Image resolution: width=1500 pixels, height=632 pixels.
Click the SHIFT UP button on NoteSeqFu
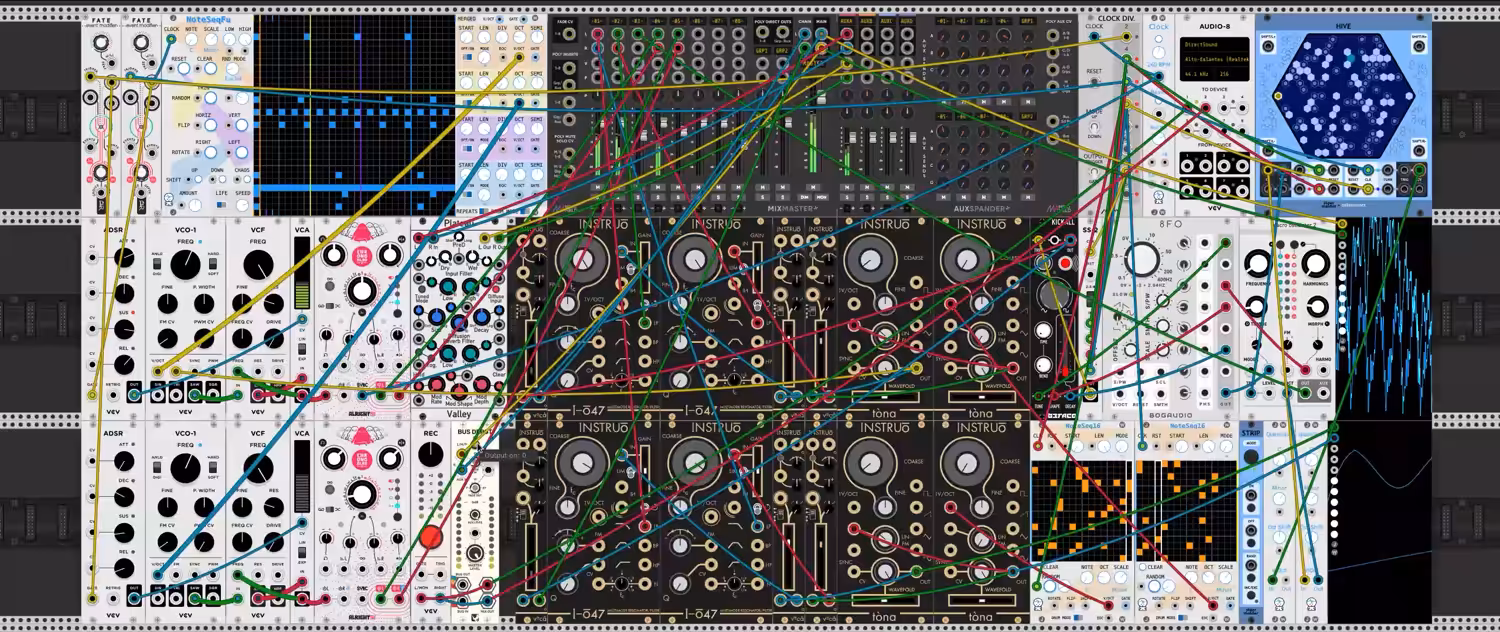[x=198, y=179]
